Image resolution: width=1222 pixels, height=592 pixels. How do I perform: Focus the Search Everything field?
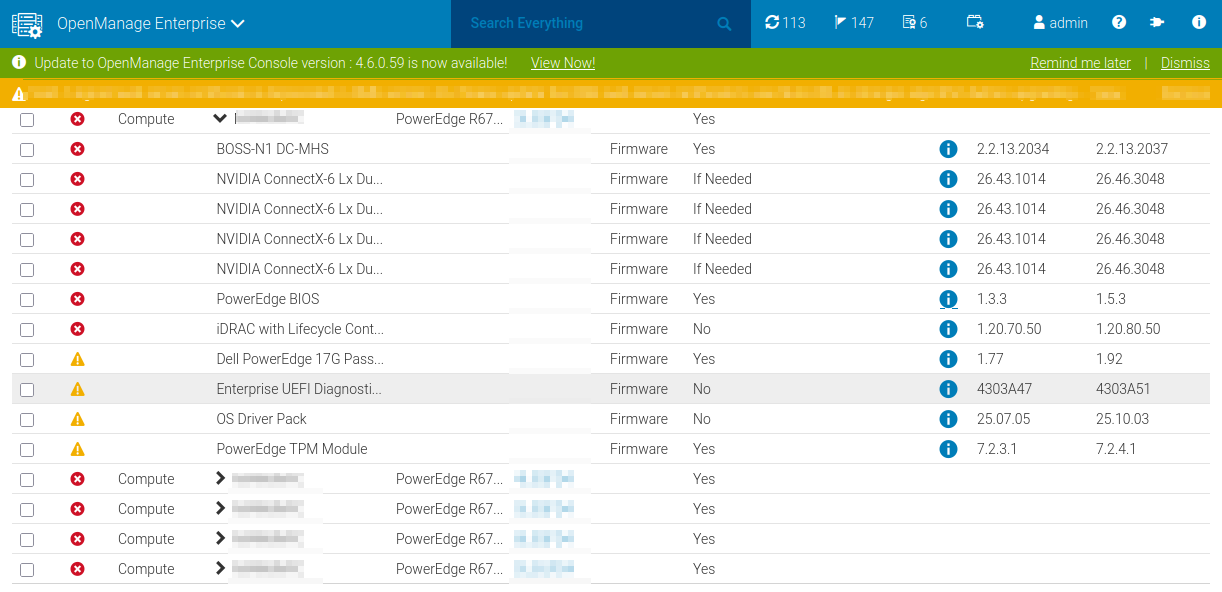[x=590, y=23]
